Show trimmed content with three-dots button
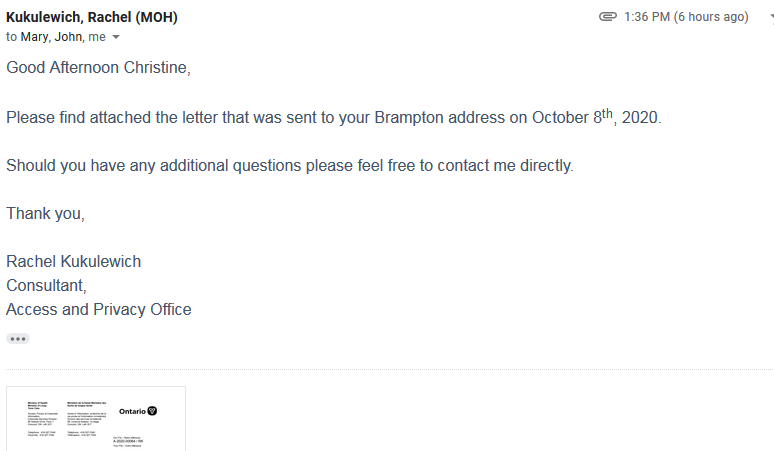774x451 pixels. click(18, 339)
